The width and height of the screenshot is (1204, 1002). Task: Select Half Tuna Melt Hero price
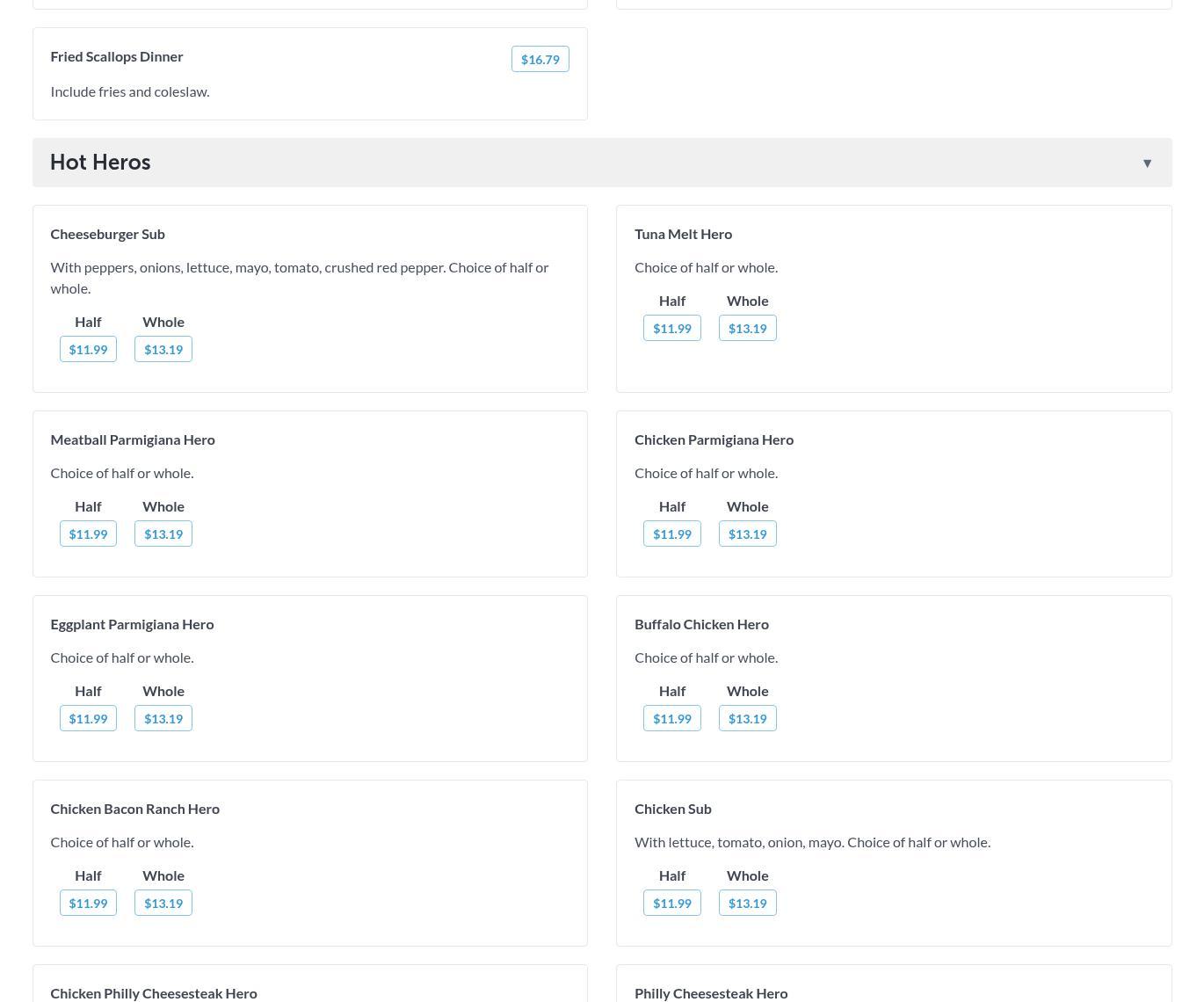point(671,329)
